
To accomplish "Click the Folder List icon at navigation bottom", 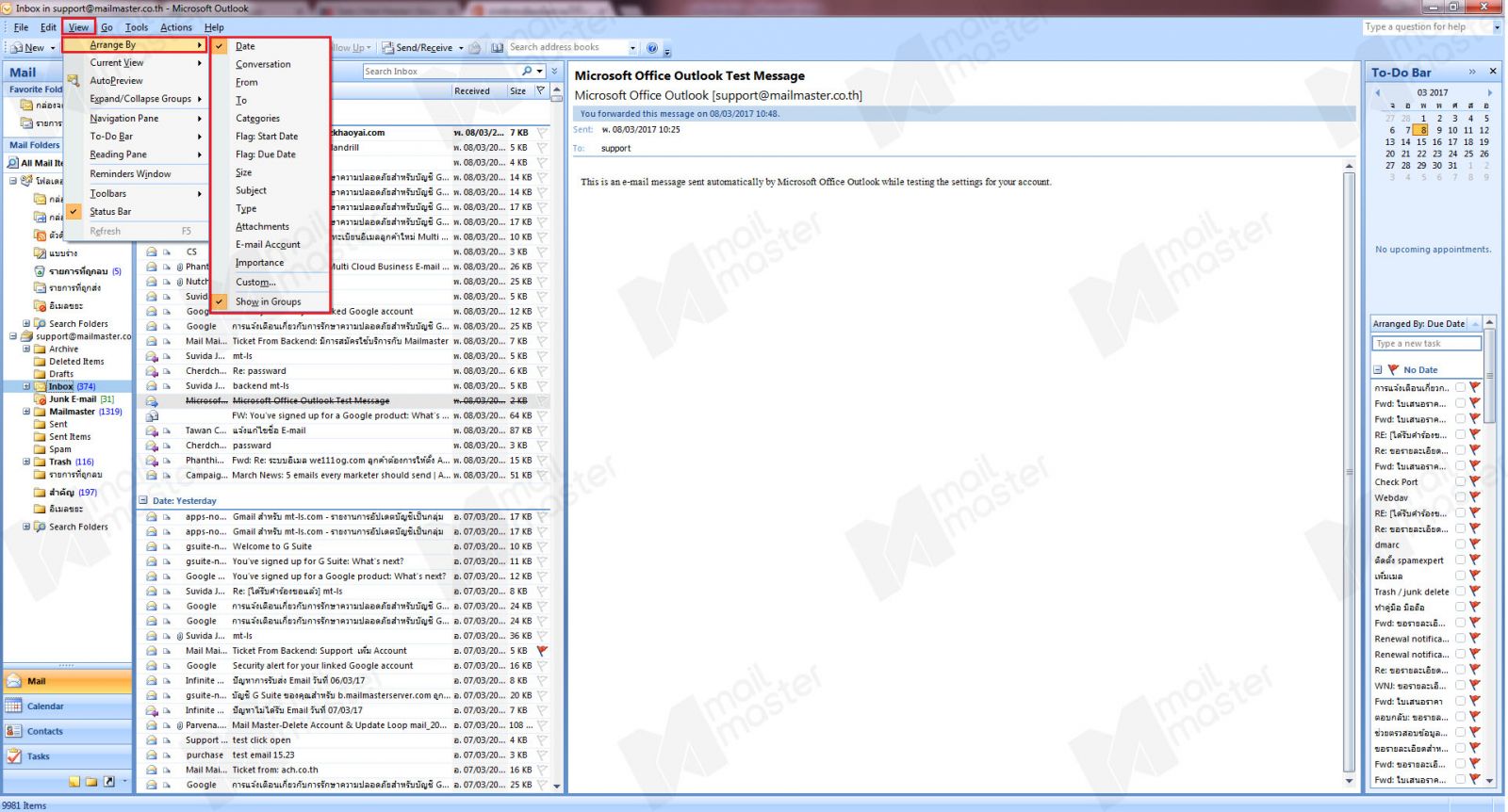I will point(91,782).
